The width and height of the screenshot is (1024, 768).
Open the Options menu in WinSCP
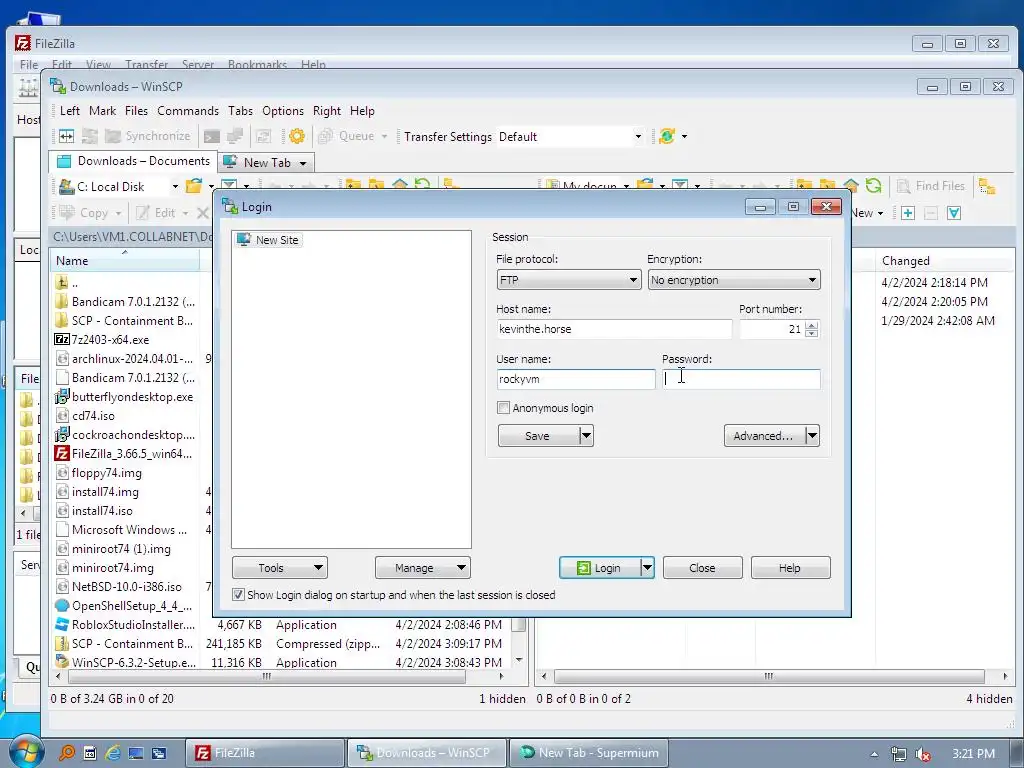click(283, 111)
